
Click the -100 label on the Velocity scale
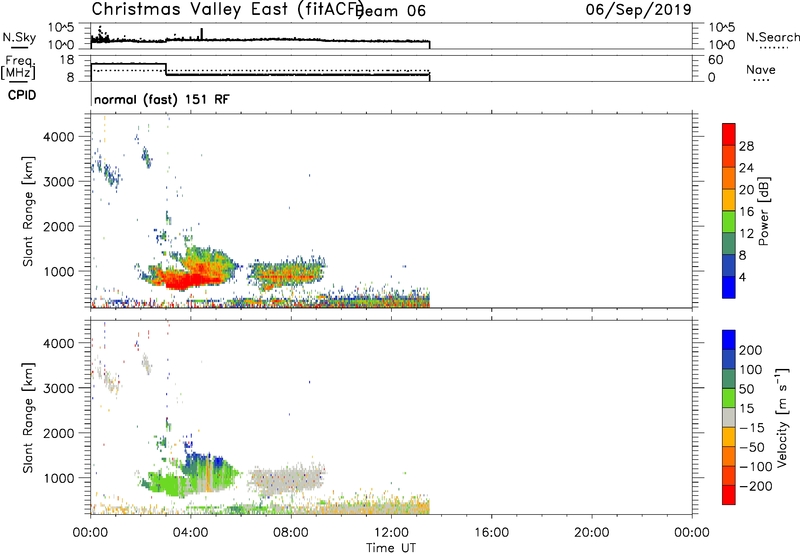pyautogui.click(x=756, y=466)
